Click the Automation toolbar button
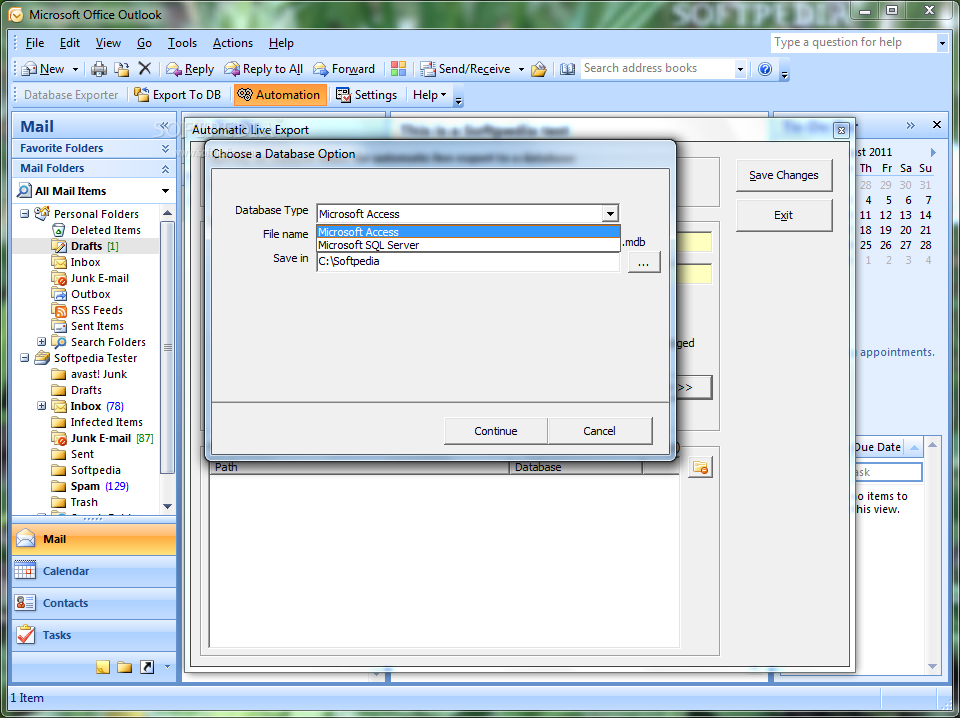Viewport: 960px width, 718px height. tap(280, 95)
